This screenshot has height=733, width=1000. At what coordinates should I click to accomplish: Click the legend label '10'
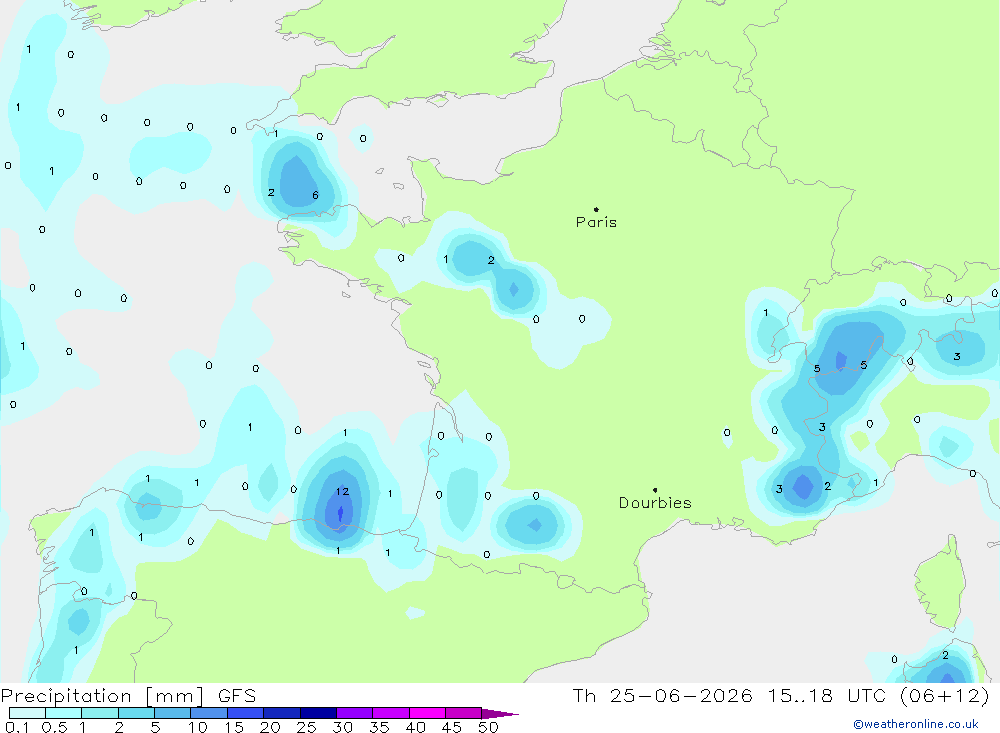[197, 727]
